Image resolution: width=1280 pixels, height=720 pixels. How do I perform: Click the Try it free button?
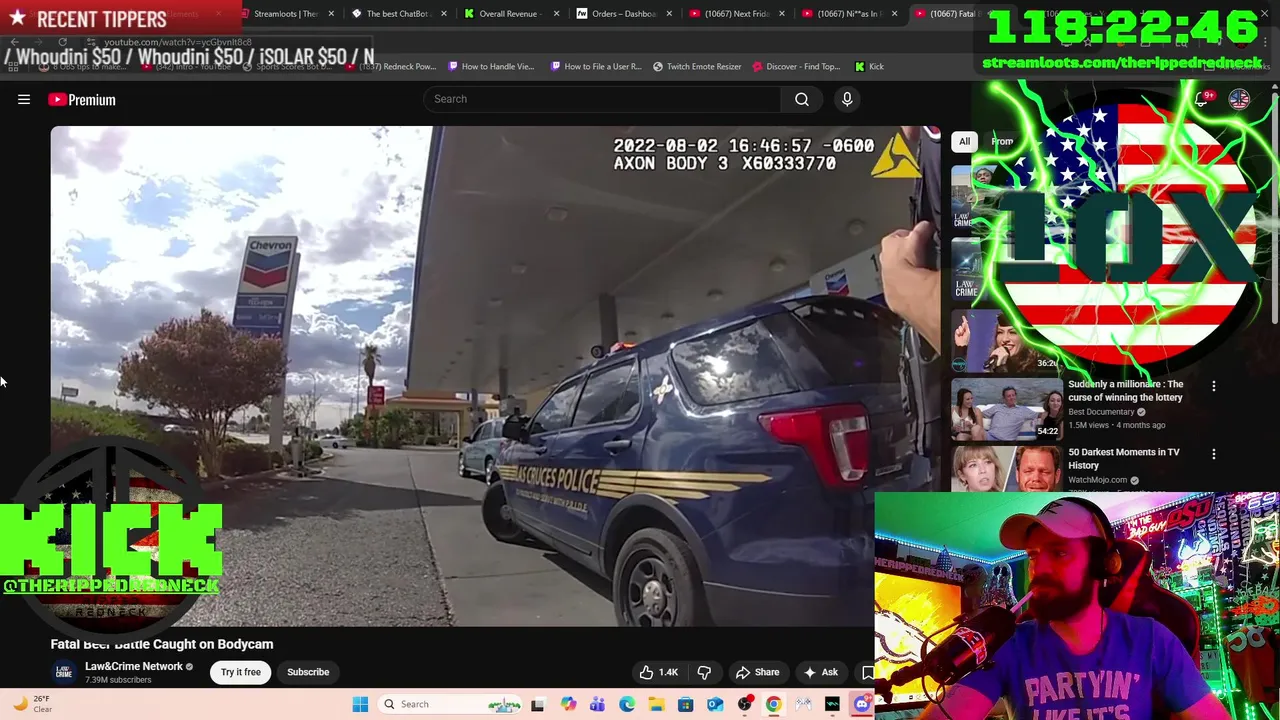[241, 672]
